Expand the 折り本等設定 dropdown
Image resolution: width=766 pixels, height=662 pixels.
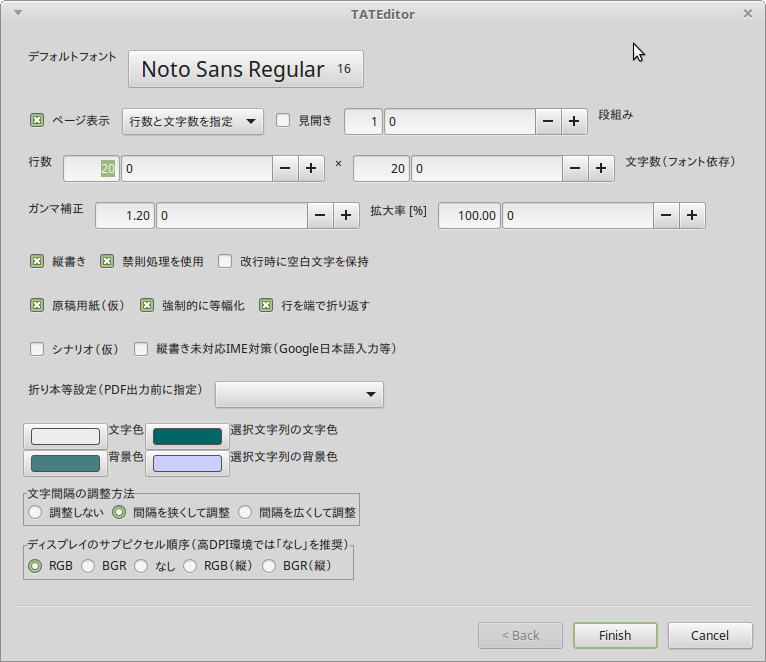click(x=299, y=395)
